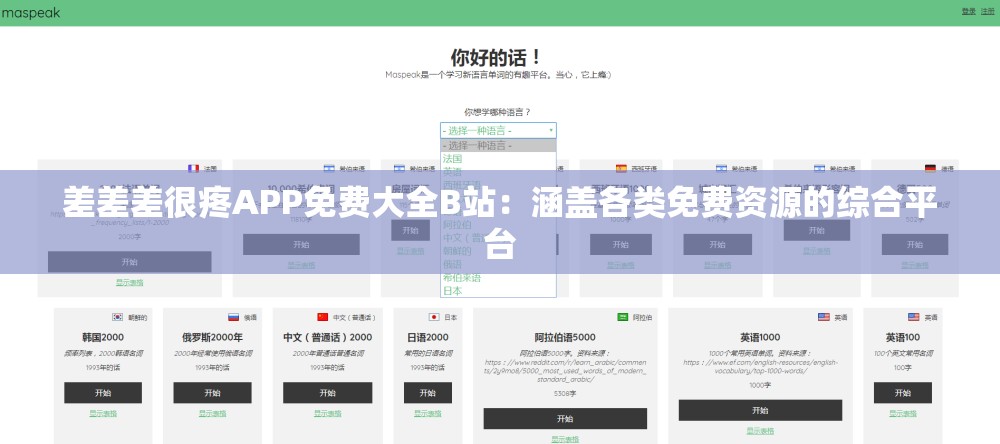Open 显示表格 under the 中文（普通话）2000 card
Image resolution: width=1000 pixels, height=444 pixels.
tap(328, 413)
